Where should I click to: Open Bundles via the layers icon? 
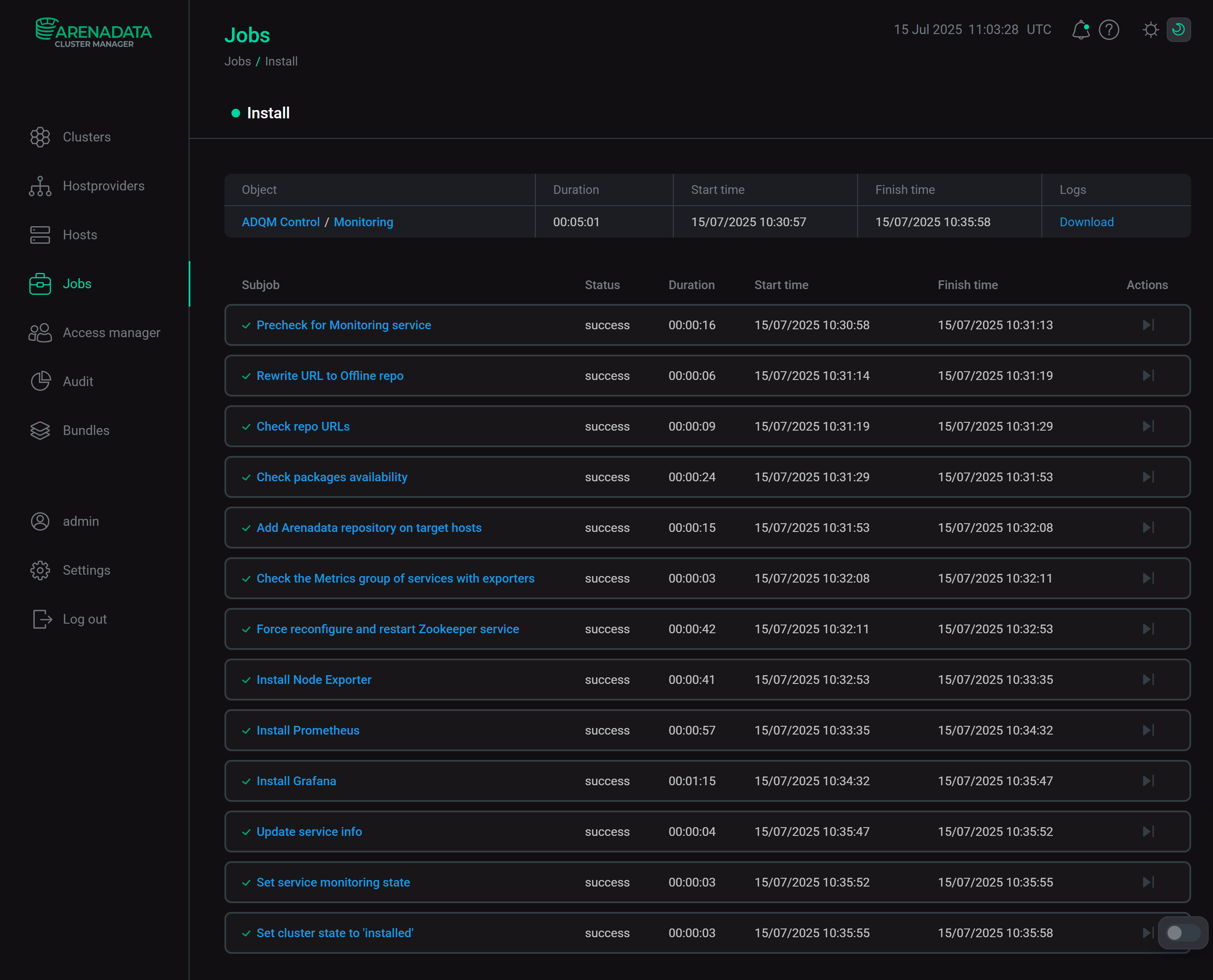click(x=40, y=430)
